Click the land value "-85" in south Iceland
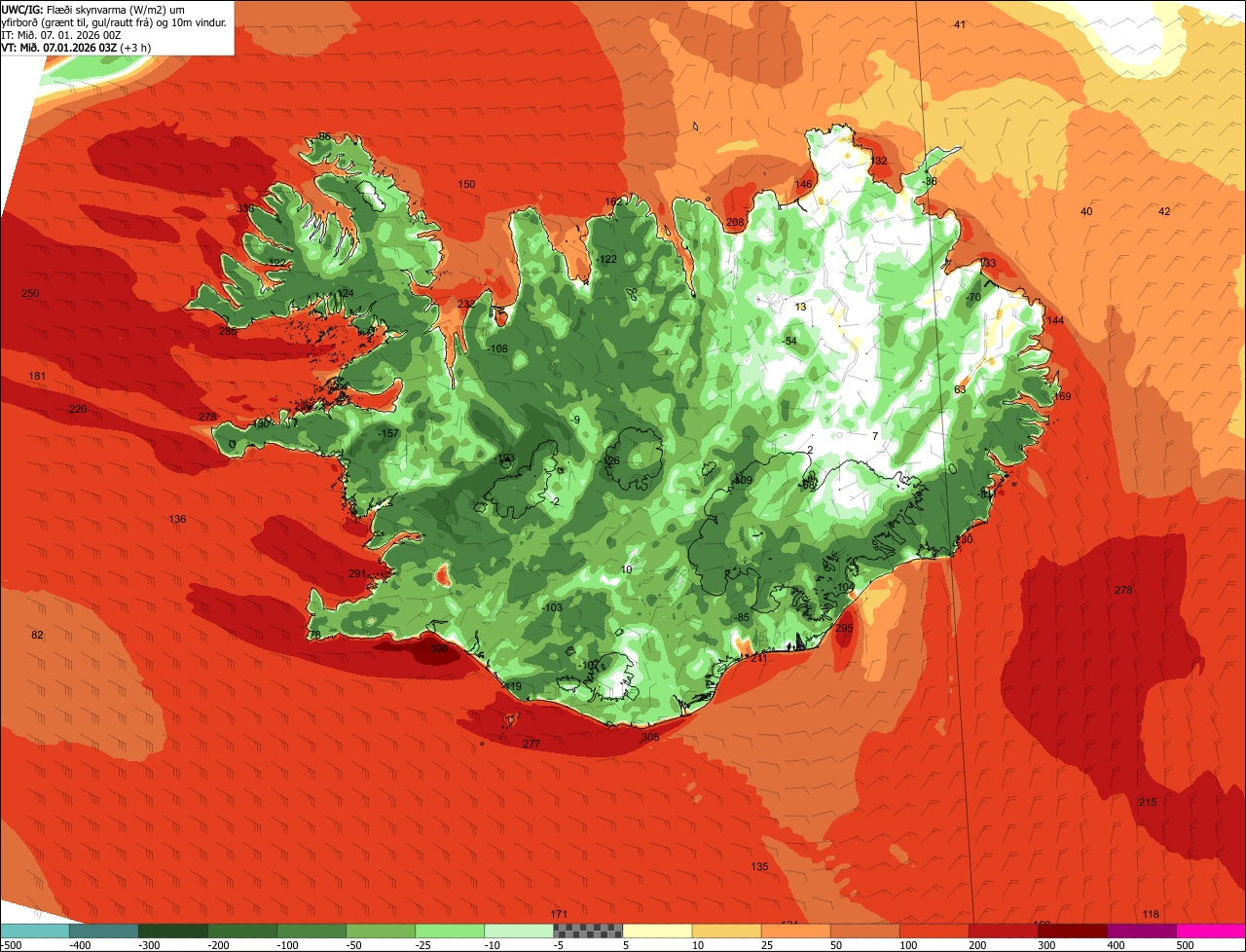The height and width of the screenshot is (952, 1246). click(742, 617)
